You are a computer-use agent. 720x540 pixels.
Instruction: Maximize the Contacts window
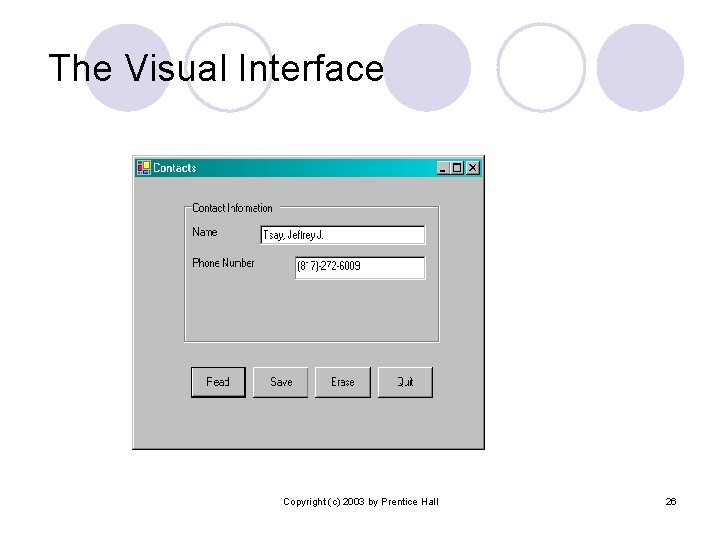pos(457,168)
